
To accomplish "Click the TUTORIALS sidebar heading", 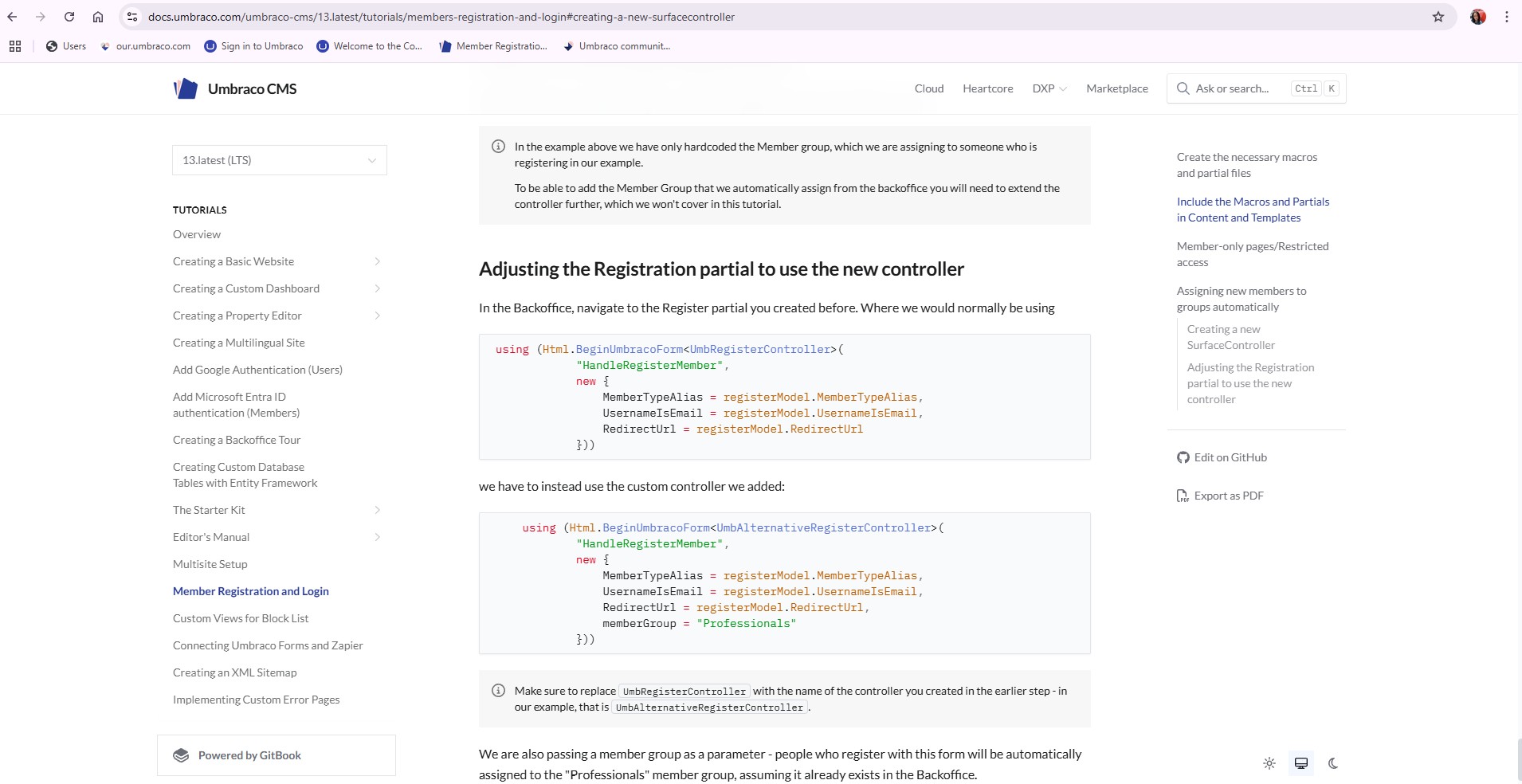I will [200, 210].
